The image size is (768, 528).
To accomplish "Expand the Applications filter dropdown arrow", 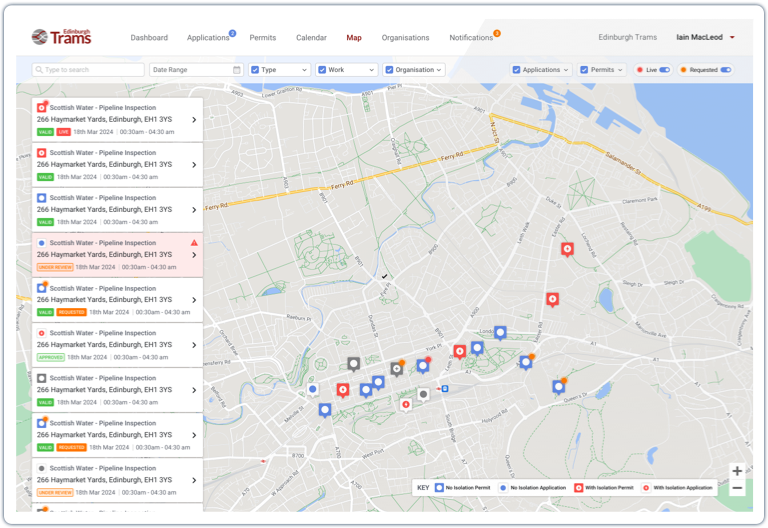I will point(566,70).
